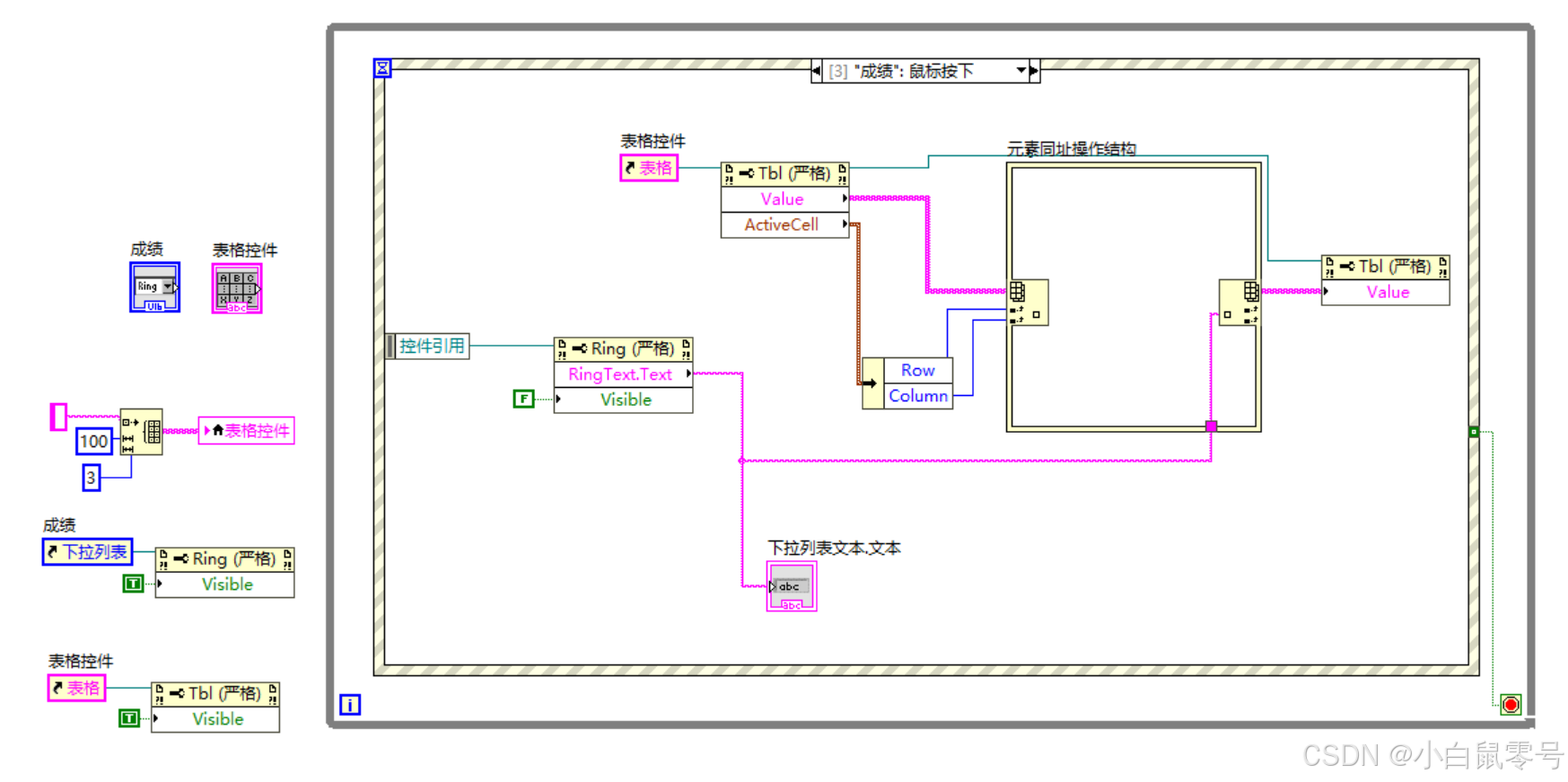Toggle True constant wired to Tbl Visible
The width and height of the screenshot is (1568, 782).
(x=129, y=718)
